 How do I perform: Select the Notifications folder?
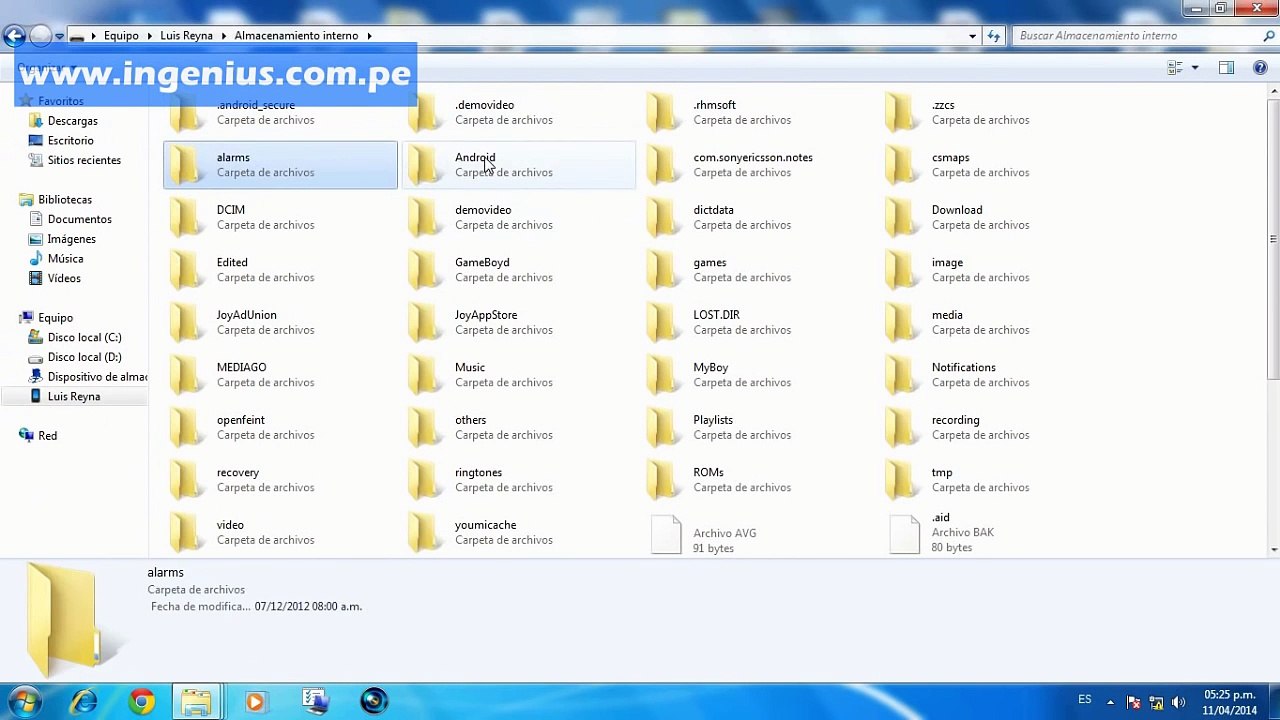coord(995,375)
